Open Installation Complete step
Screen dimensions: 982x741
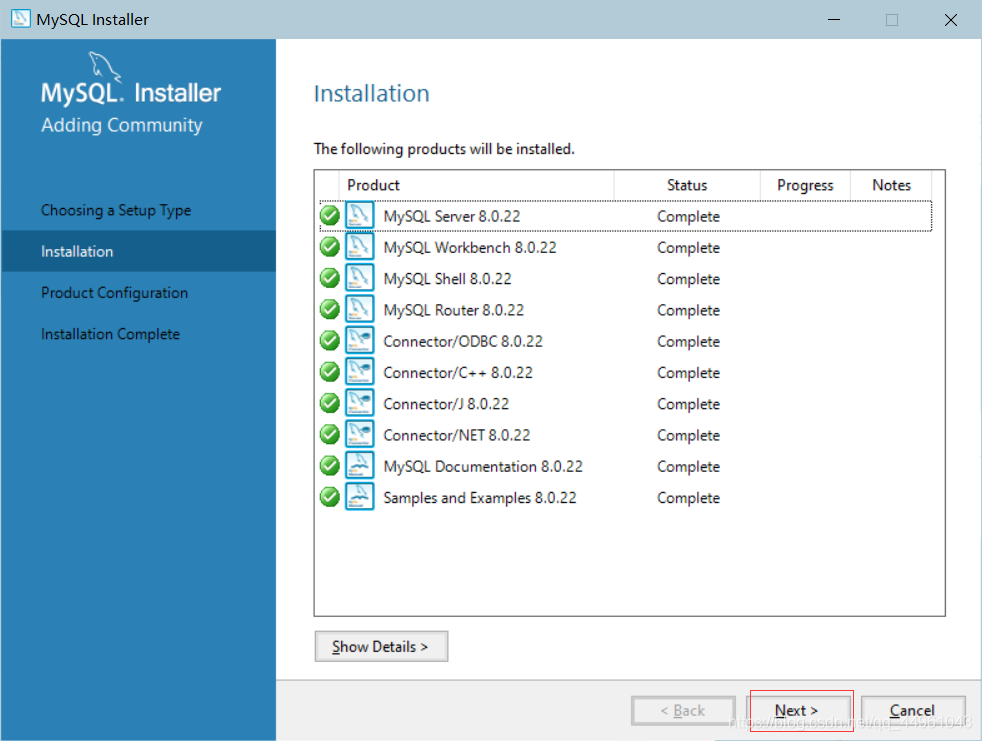[x=110, y=334]
